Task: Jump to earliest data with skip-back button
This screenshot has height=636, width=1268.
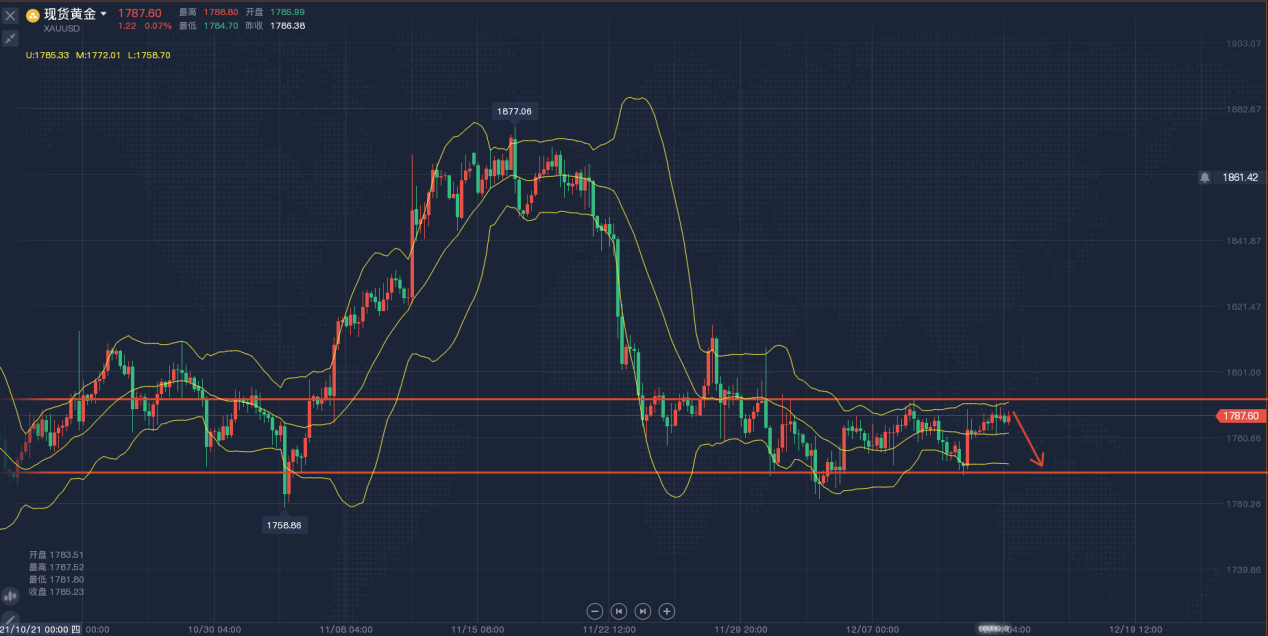Action: [x=619, y=611]
